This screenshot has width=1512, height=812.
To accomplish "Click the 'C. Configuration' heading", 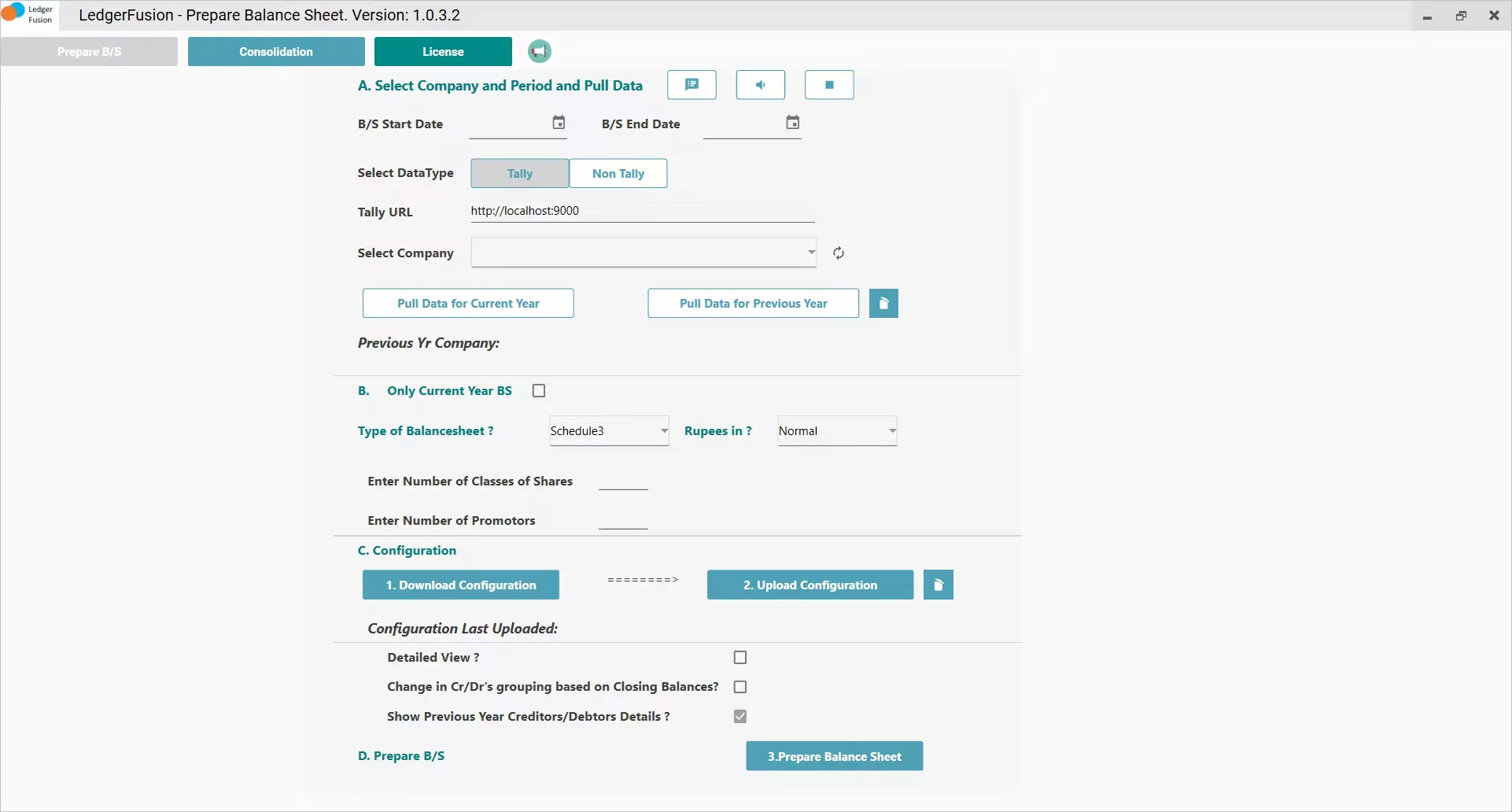I will tap(407, 551).
